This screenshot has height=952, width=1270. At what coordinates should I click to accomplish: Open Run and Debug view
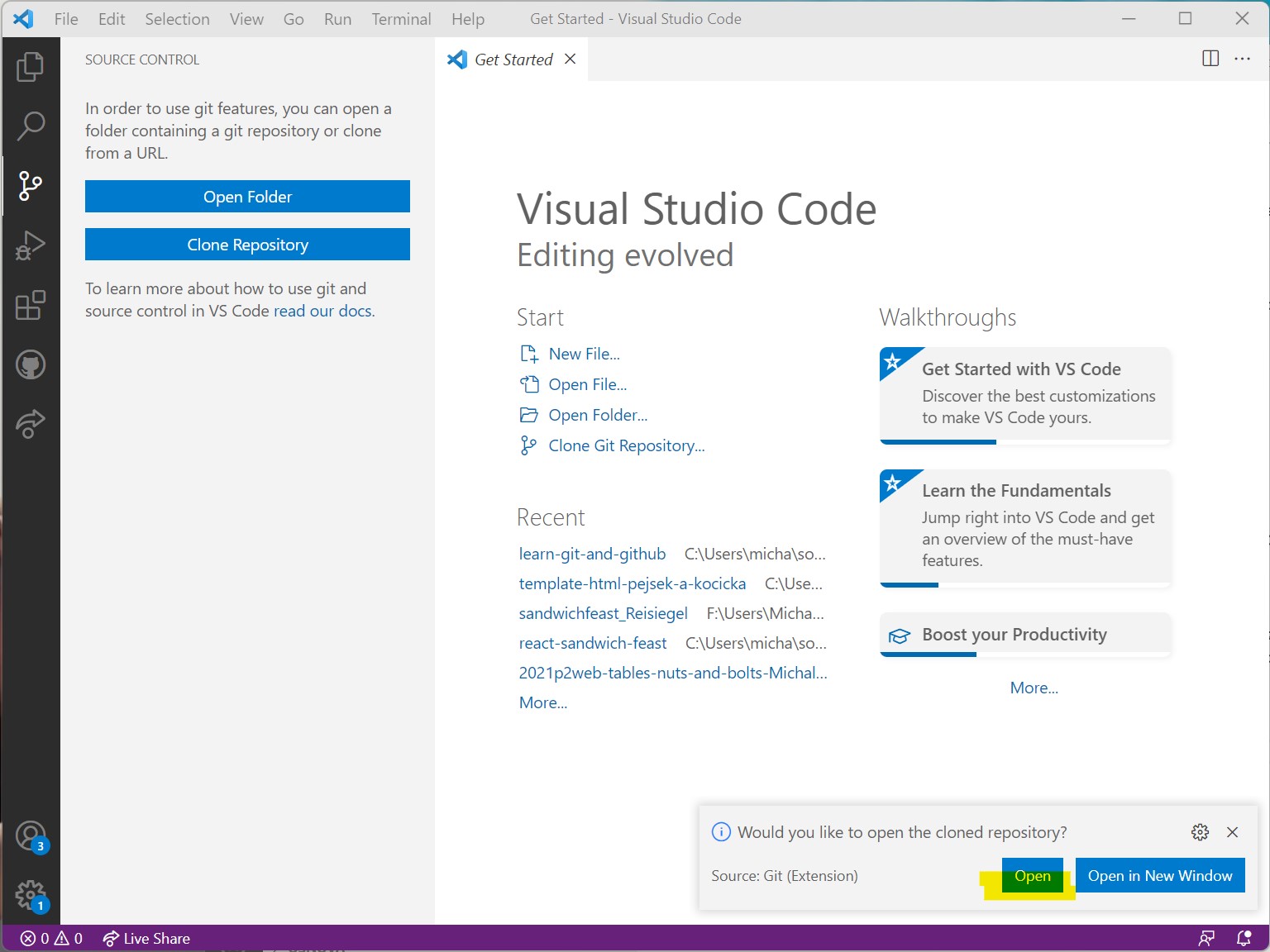pyautogui.click(x=31, y=245)
